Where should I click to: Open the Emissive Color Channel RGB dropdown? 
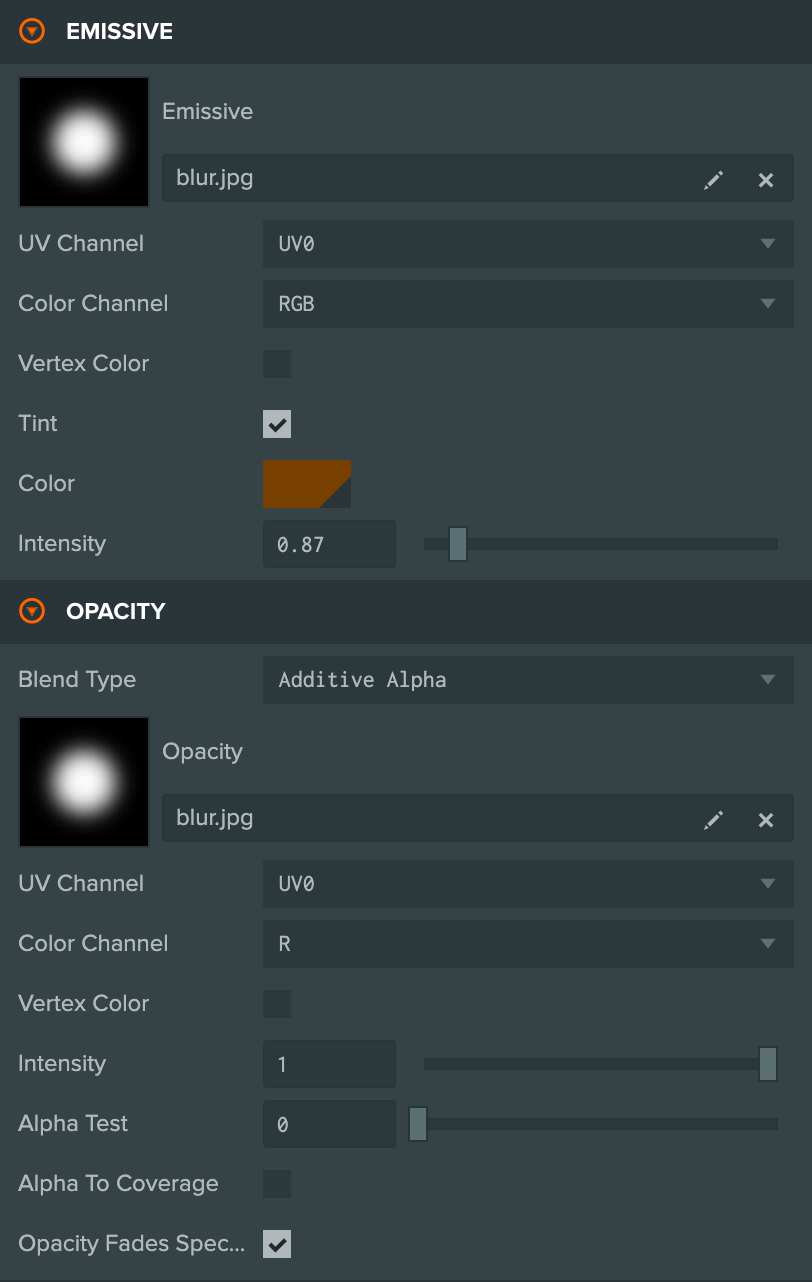pyautogui.click(x=528, y=304)
